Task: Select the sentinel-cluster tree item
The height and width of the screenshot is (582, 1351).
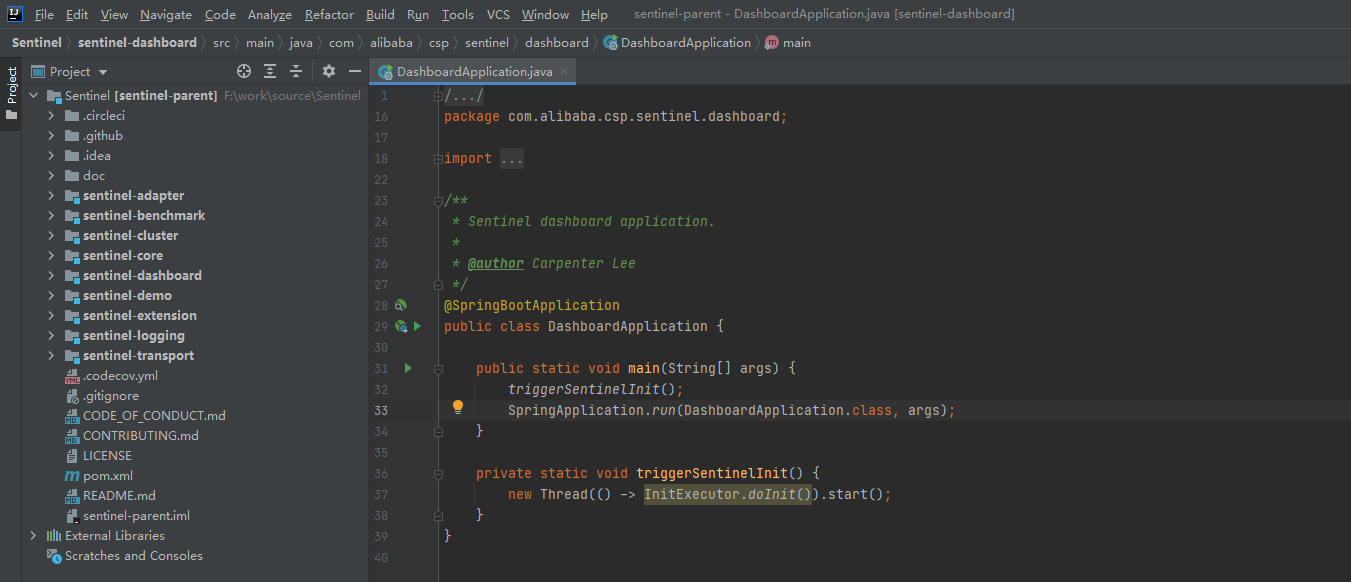Action: (x=130, y=236)
